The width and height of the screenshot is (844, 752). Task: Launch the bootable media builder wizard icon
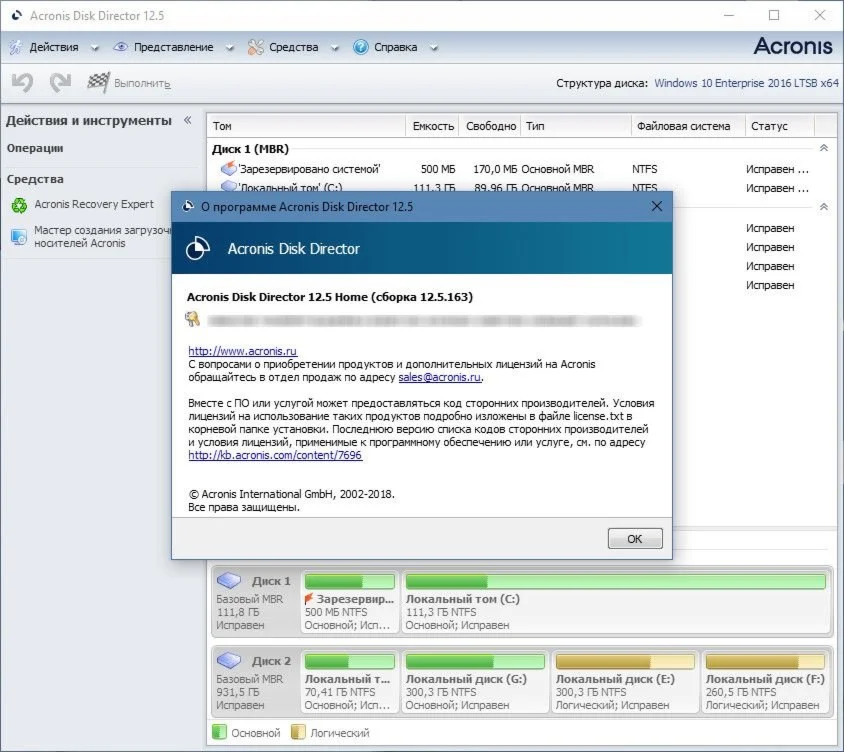pyautogui.click(x=19, y=236)
